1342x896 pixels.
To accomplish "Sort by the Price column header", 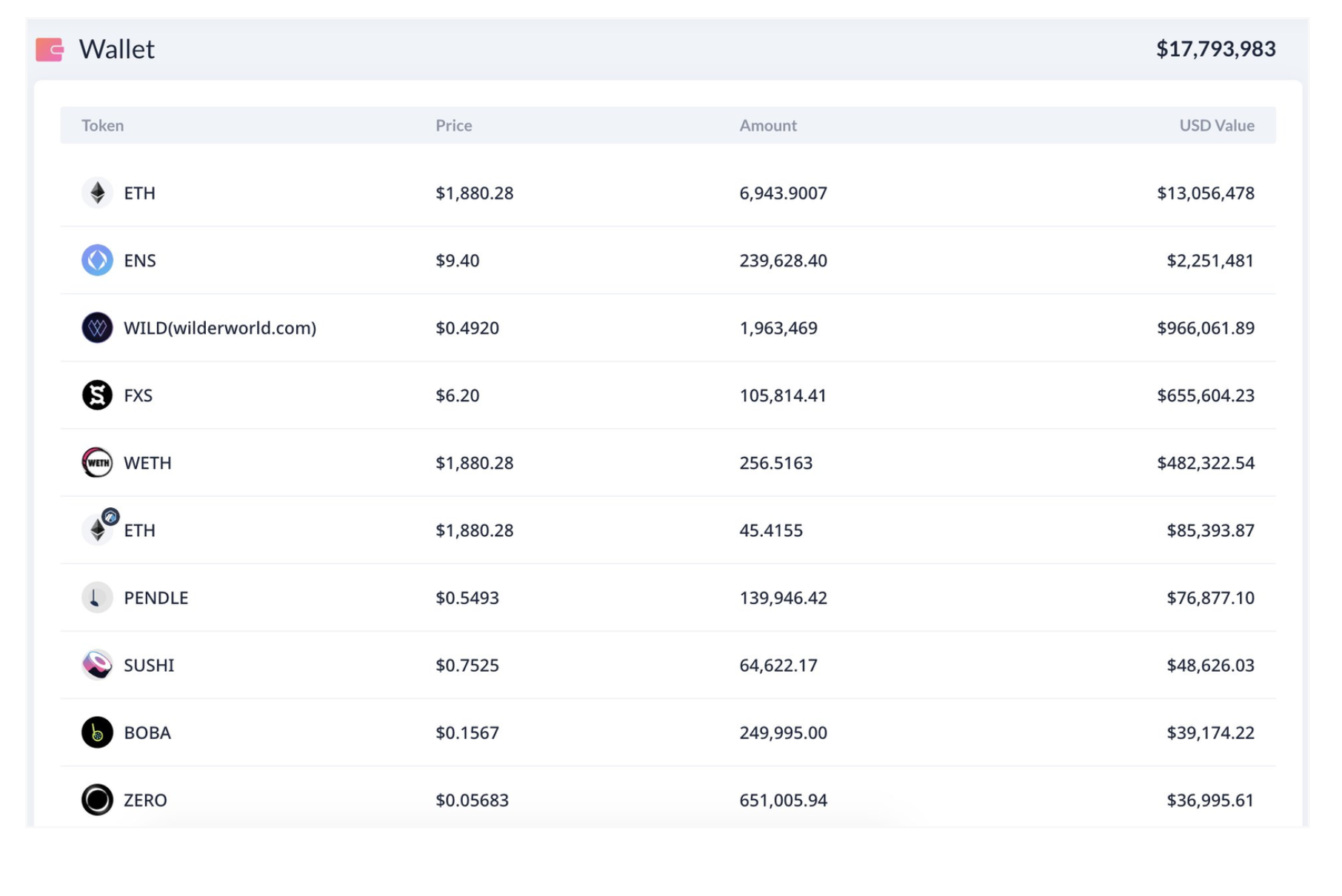I will click(453, 126).
